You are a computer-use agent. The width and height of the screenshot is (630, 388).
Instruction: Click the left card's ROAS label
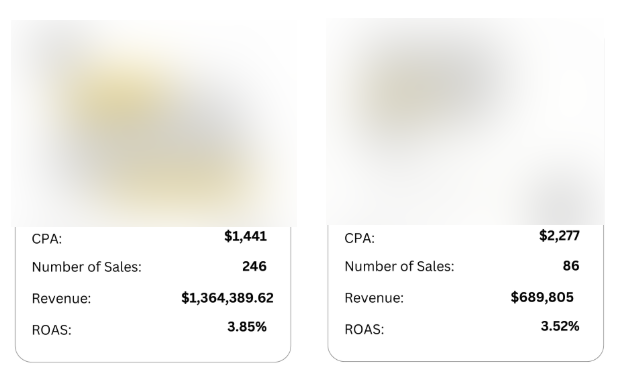point(51,330)
